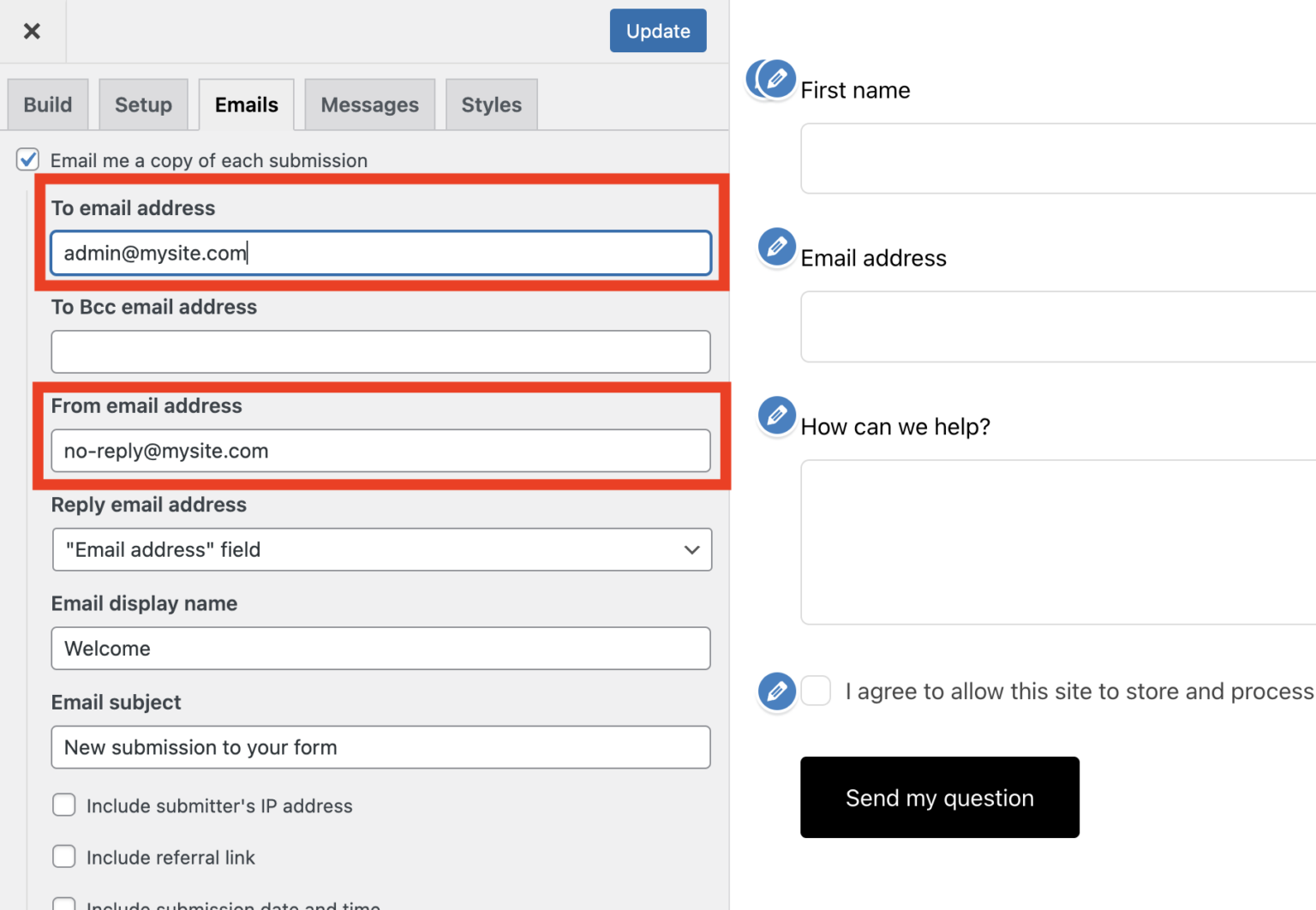Enable "Include submitter's IP address"
The width and height of the screenshot is (1316, 910).
click(64, 805)
